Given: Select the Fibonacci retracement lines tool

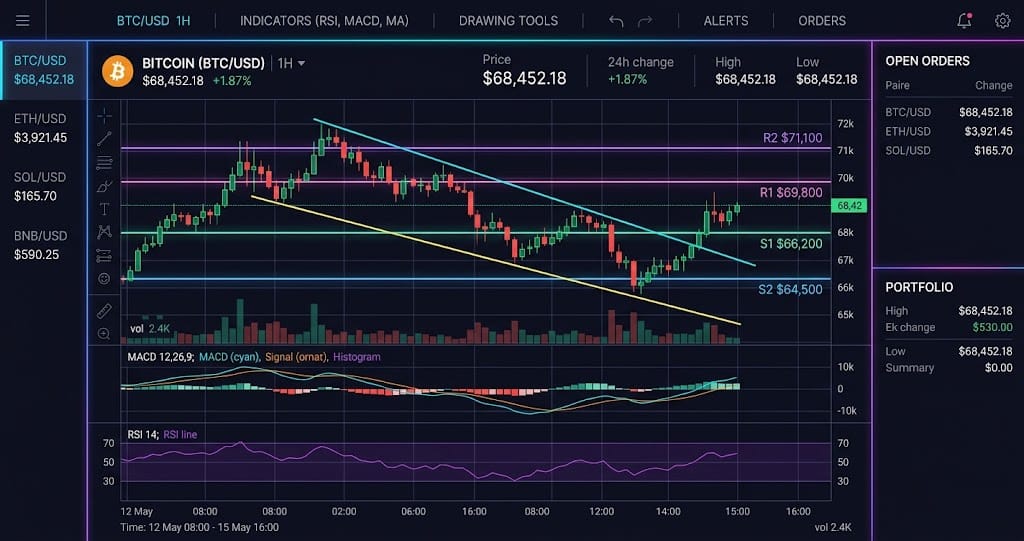Looking at the screenshot, I should [104, 162].
